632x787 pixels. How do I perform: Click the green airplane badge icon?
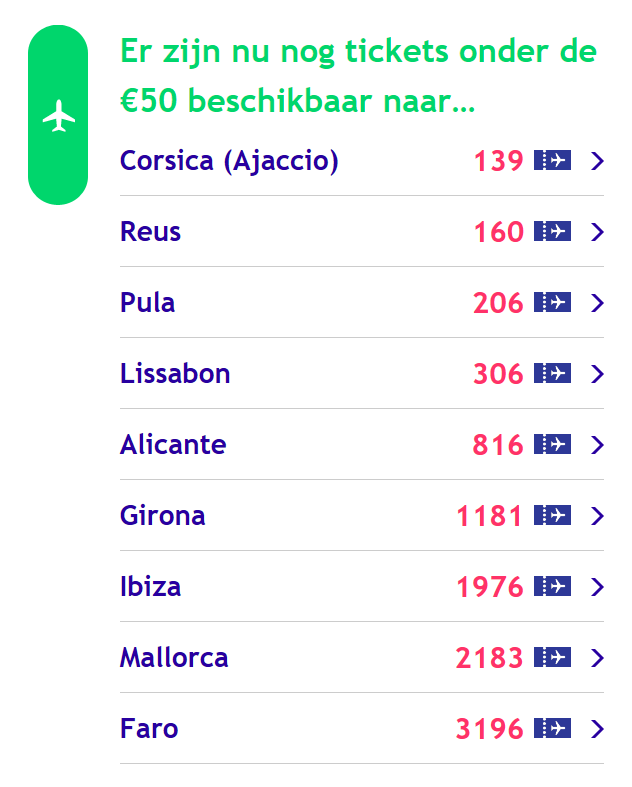pyautogui.click(x=58, y=115)
